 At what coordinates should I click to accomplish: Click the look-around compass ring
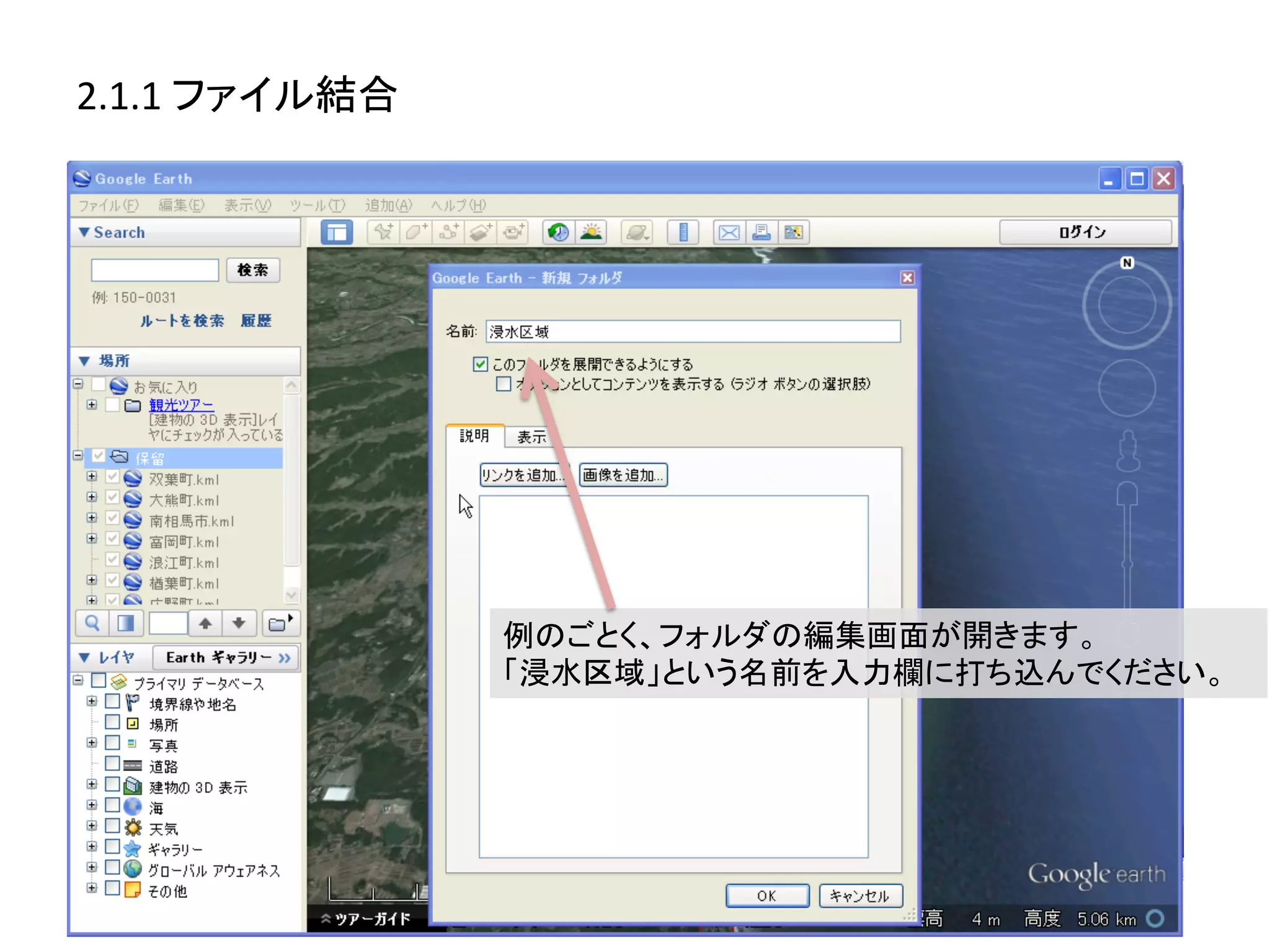click(x=1127, y=304)
